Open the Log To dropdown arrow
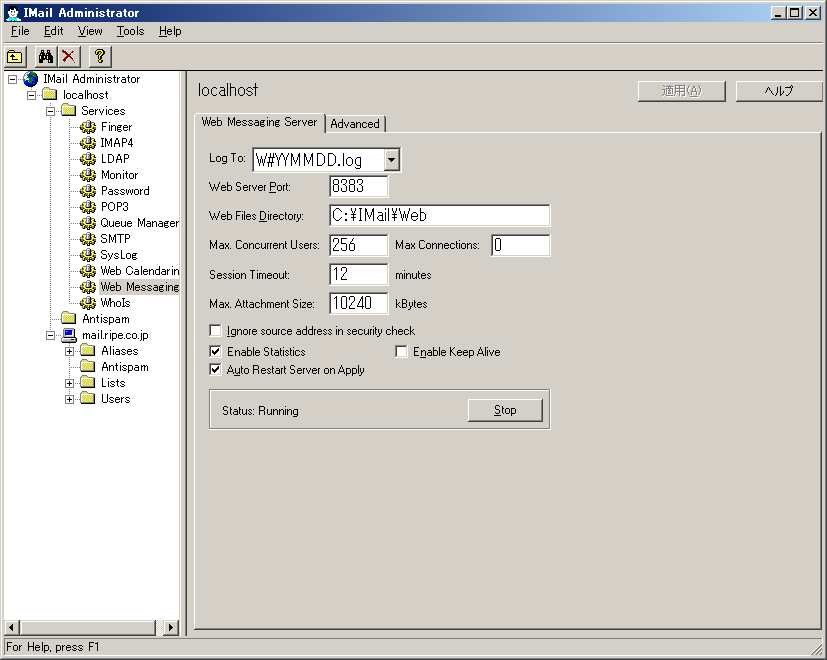 [x=391, y=160]
